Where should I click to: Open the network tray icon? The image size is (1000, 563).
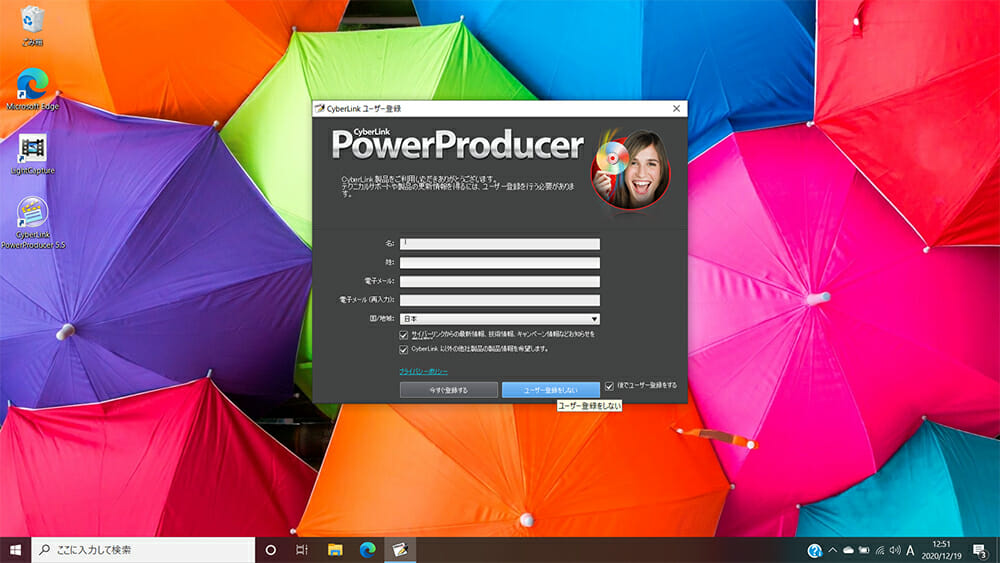coord(880,550)
